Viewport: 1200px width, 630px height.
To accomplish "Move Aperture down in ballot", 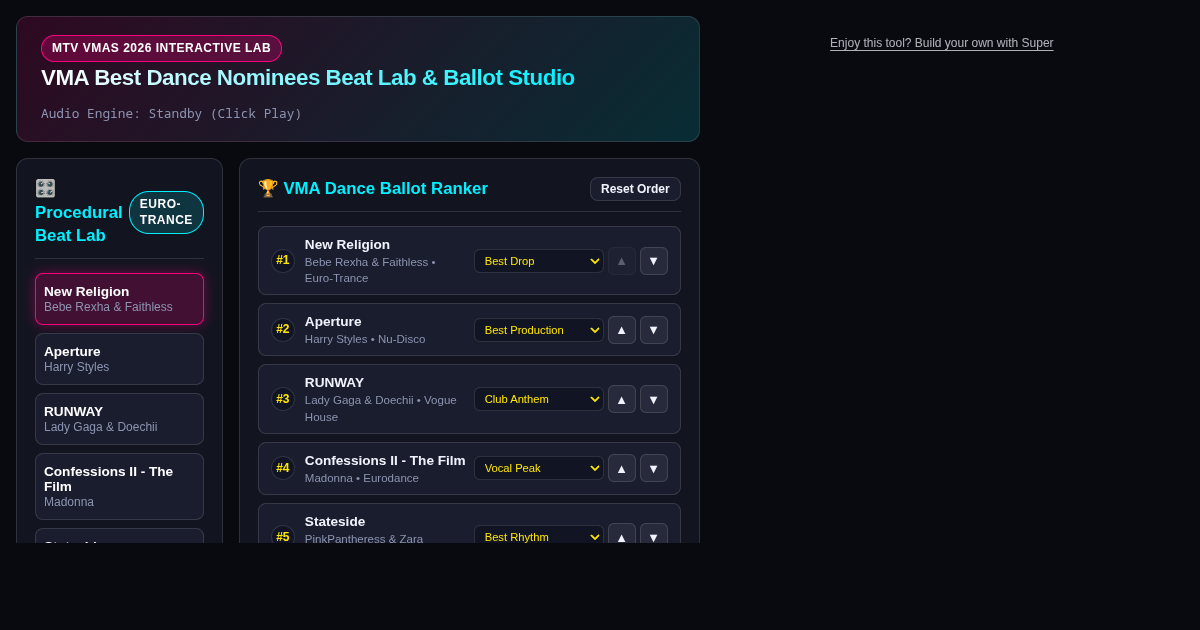I will [x=654, y=330].
